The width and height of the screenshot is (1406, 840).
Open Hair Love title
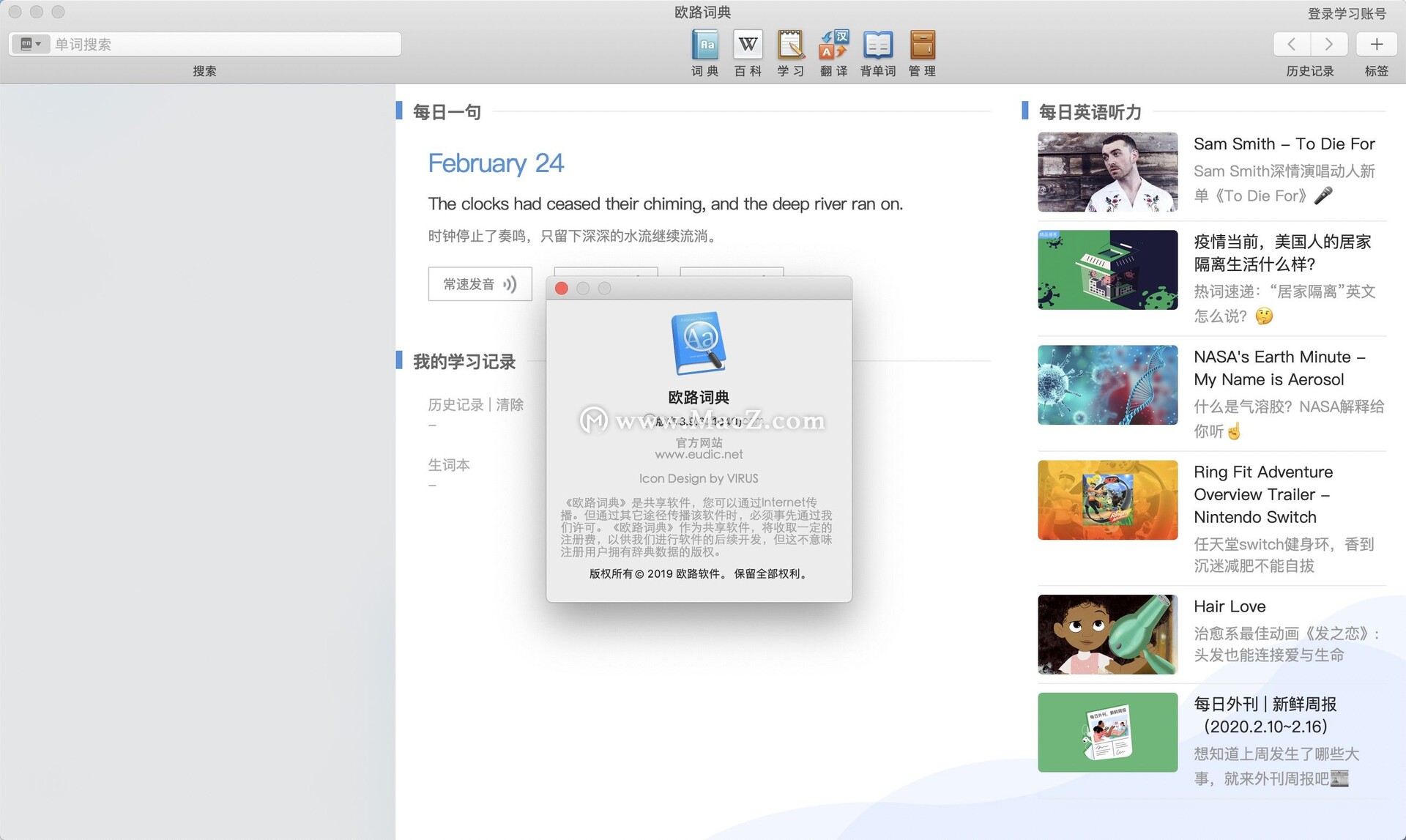point(1230,606)
